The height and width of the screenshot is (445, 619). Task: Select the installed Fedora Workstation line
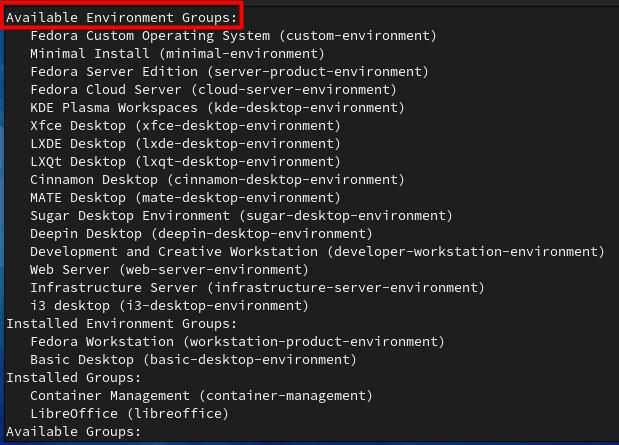pyautogui.click(x=237, y=341)
